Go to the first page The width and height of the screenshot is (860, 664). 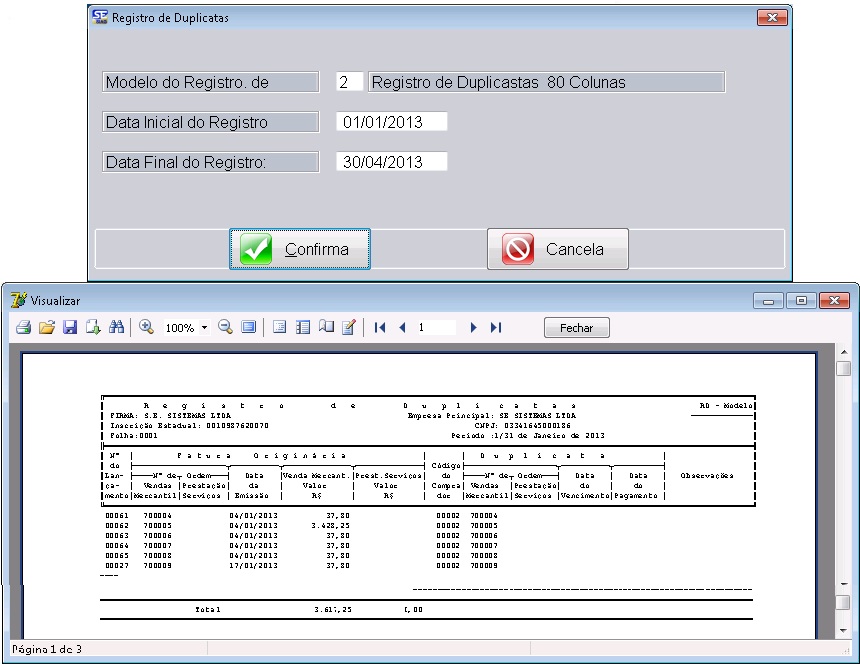tap(380, 327)
